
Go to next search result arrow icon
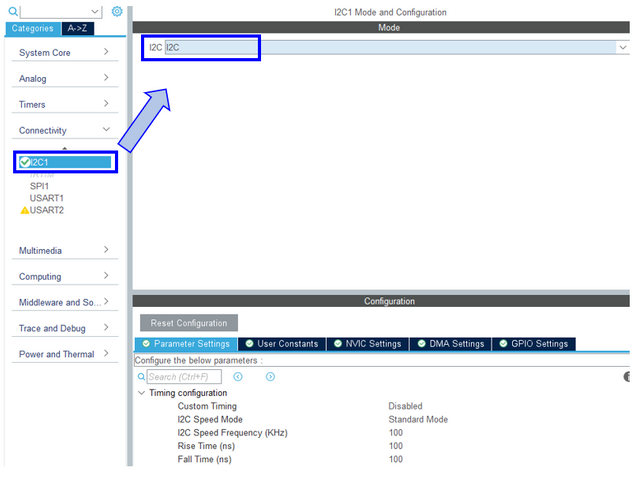tap(270, 377)
